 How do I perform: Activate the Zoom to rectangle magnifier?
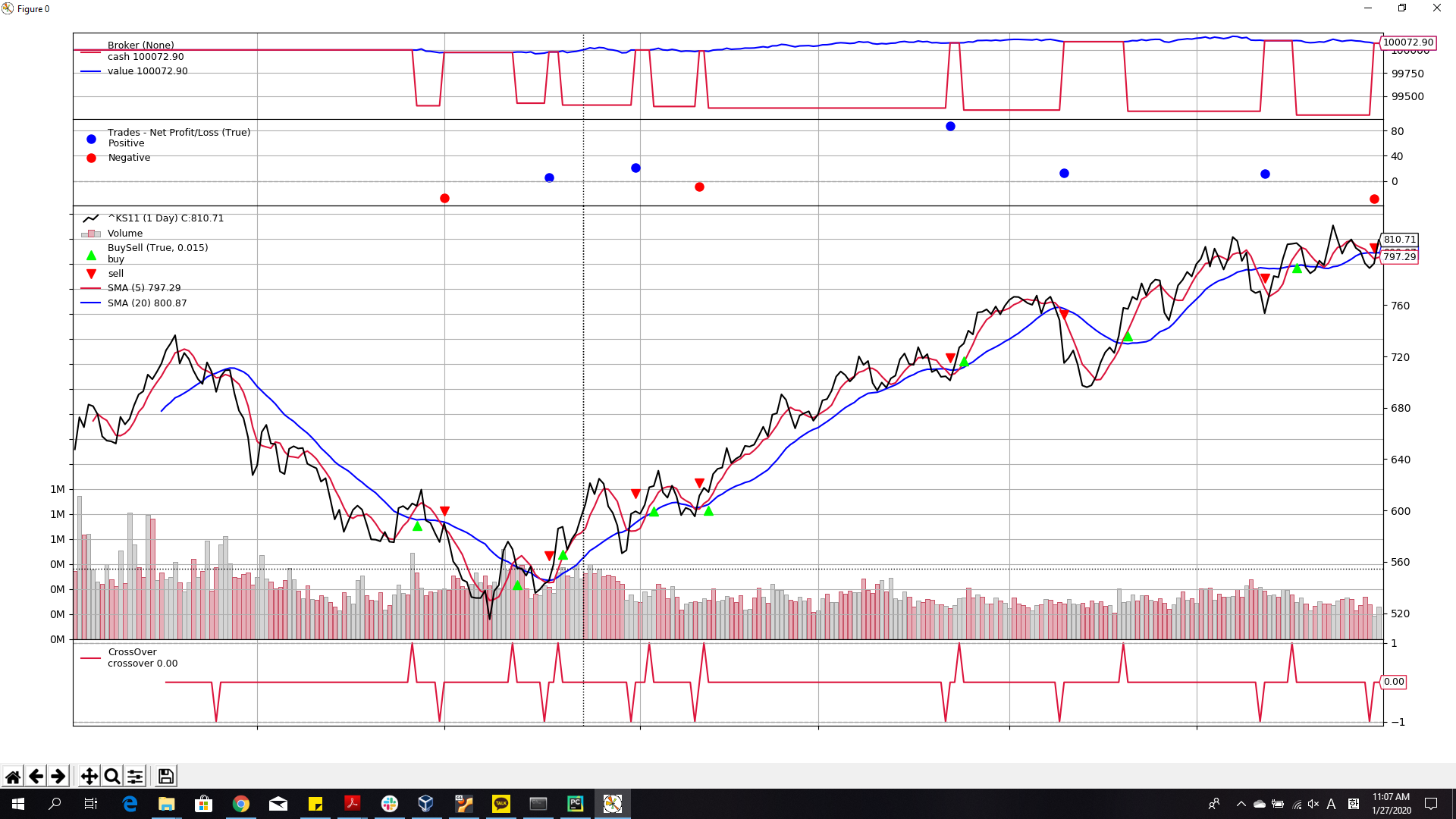(x=112, y=776)
